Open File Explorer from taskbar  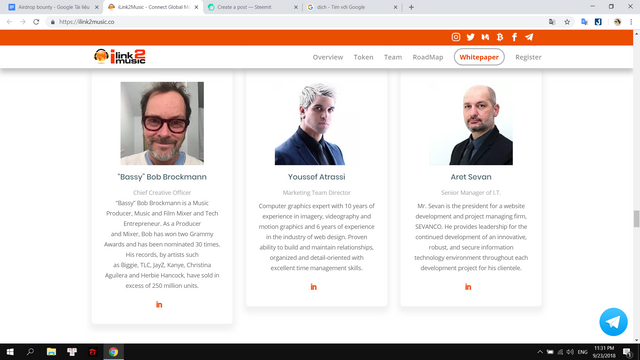coord(51,352)
